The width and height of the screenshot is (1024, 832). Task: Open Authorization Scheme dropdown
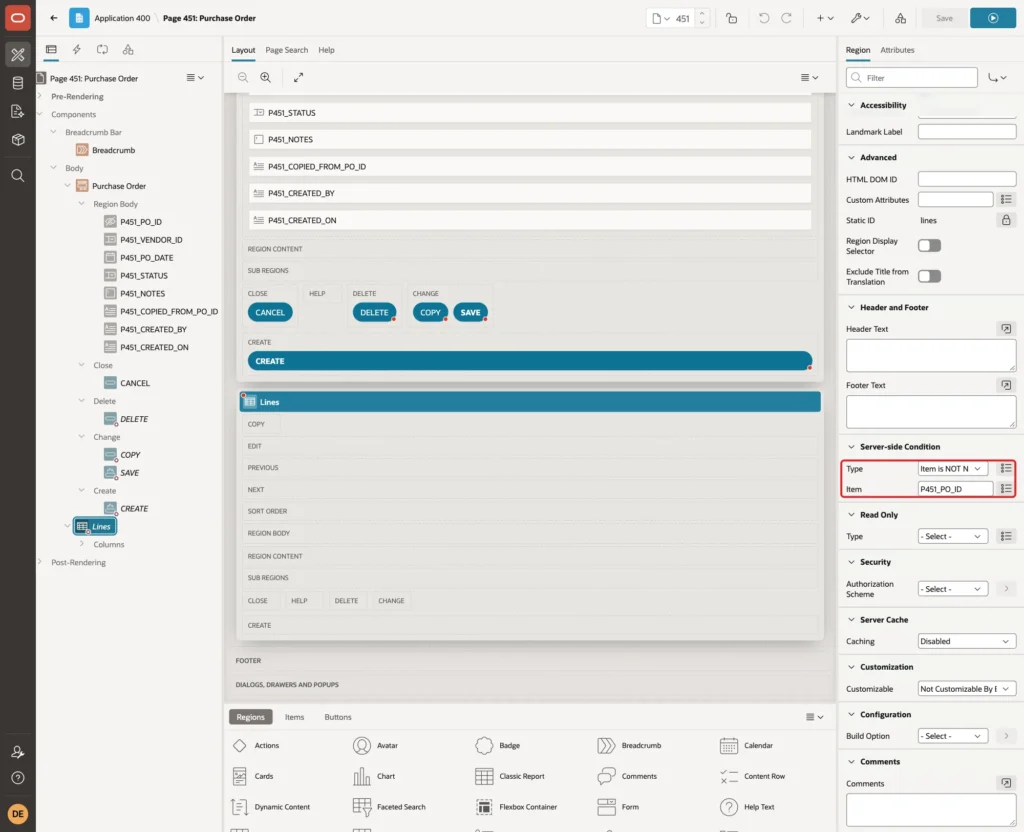tap(952, 589)
